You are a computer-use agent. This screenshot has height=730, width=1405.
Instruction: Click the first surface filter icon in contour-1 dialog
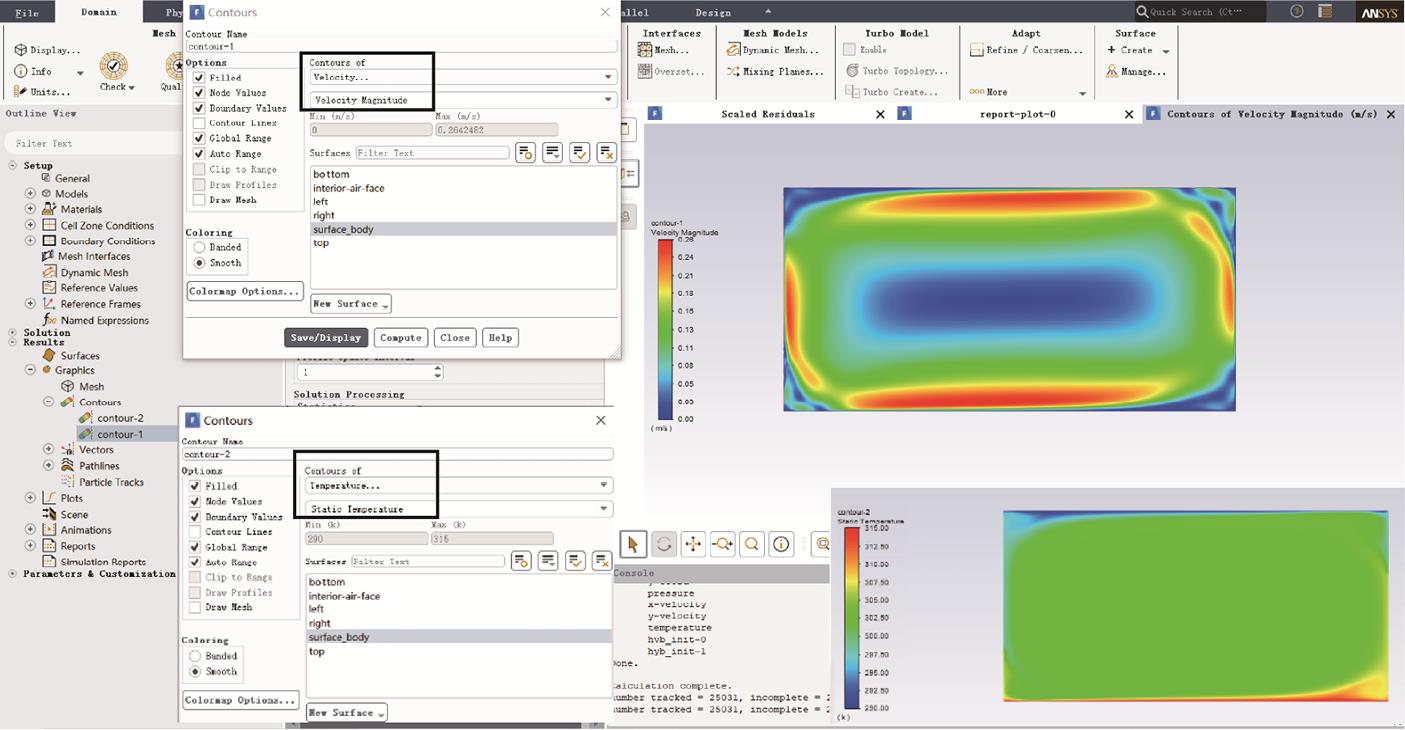pos(525,153)
